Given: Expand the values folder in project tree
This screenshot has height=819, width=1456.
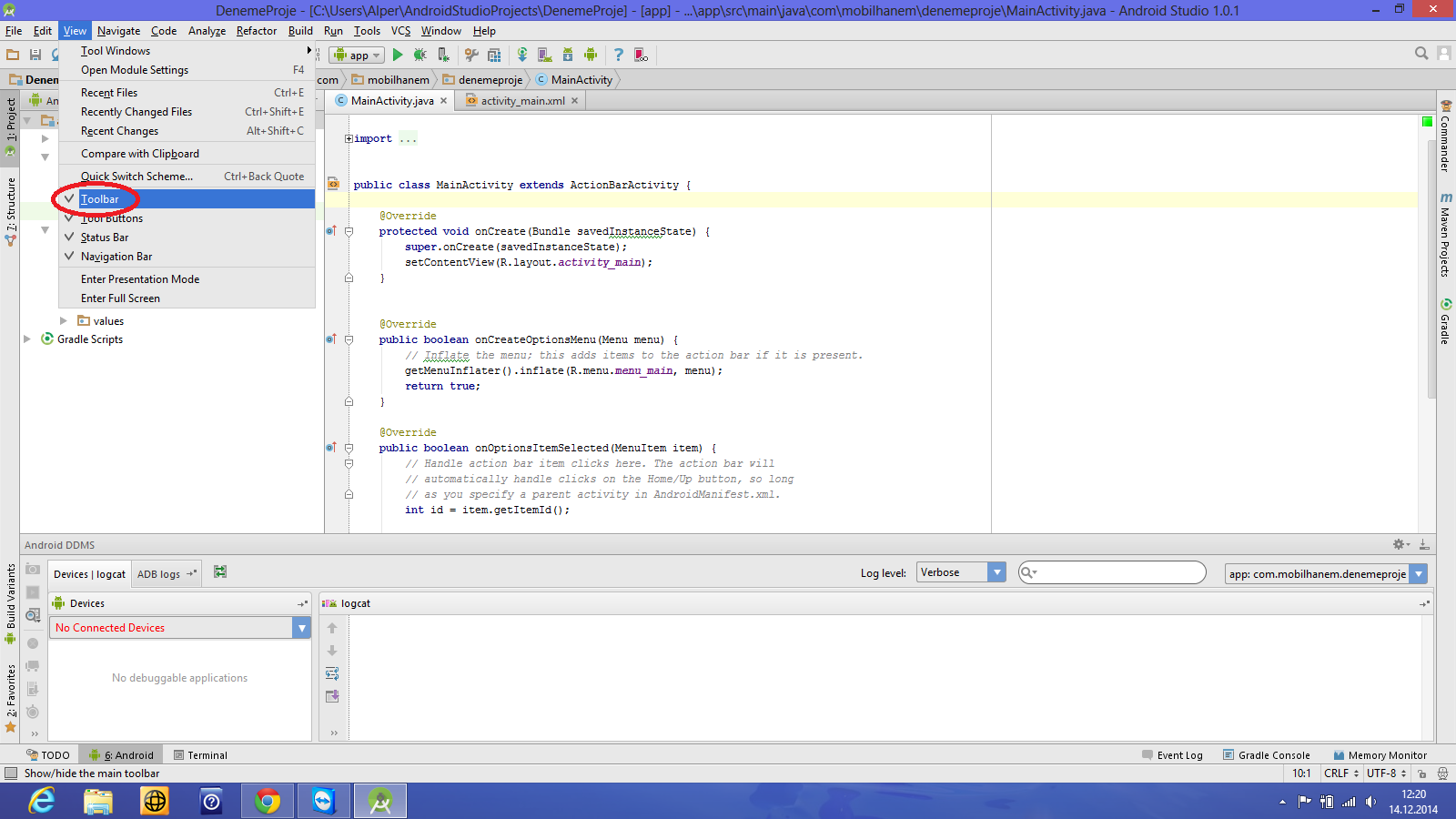Looking at the screenshot, I should 63,320.
